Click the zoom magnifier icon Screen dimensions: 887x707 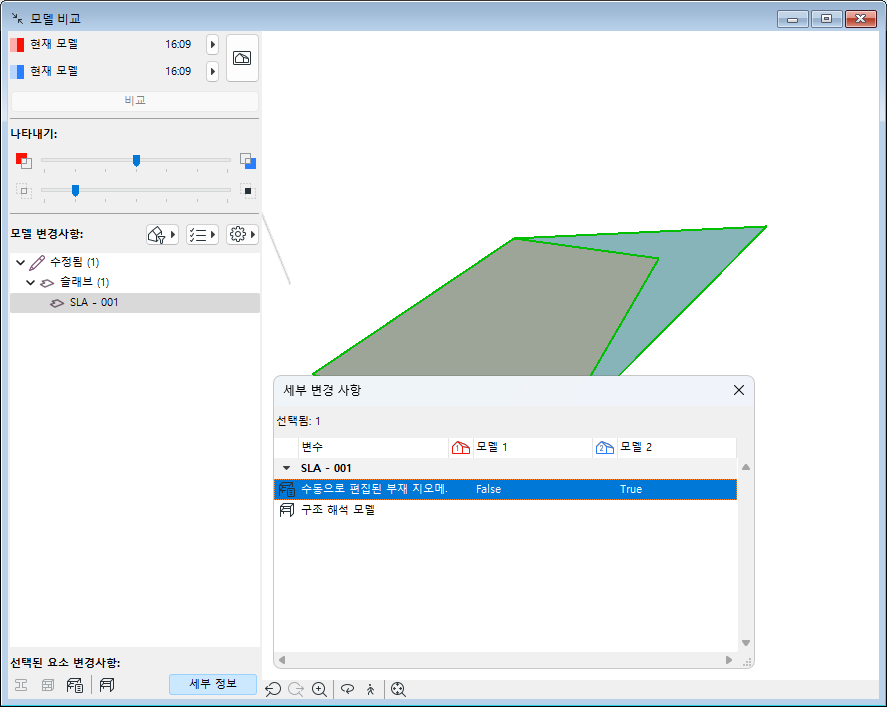click(320, 689)
